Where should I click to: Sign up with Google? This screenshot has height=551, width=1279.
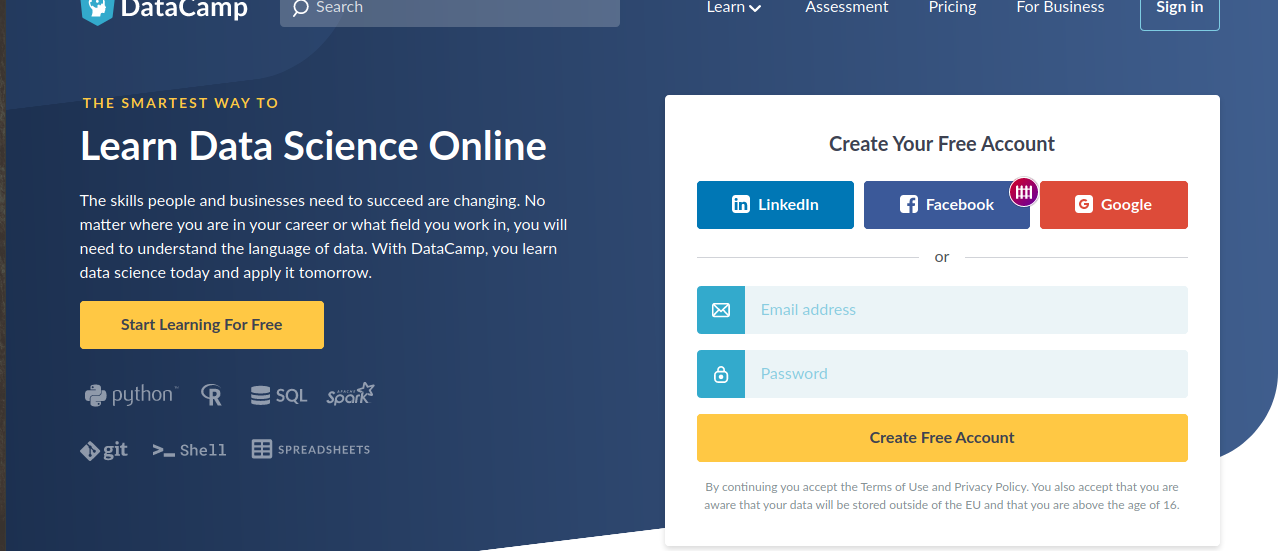[x=1114, y=205]
